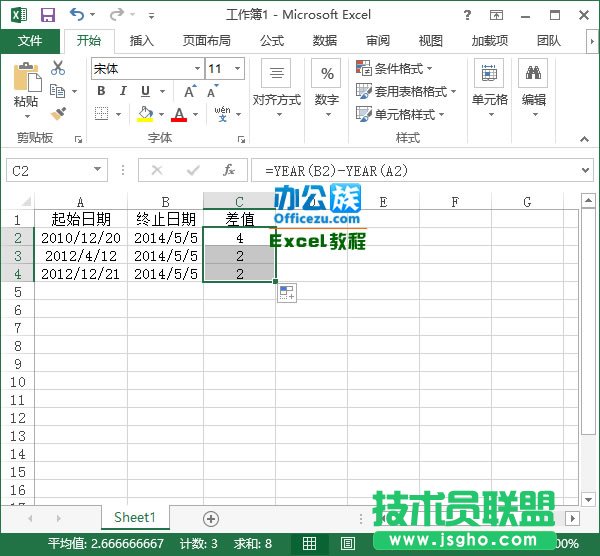Image resolution: width=600 pixels, height=556 pixels.
Task: Click the Save icon in quick access toolbar
Action: click(x=48, y=15)
